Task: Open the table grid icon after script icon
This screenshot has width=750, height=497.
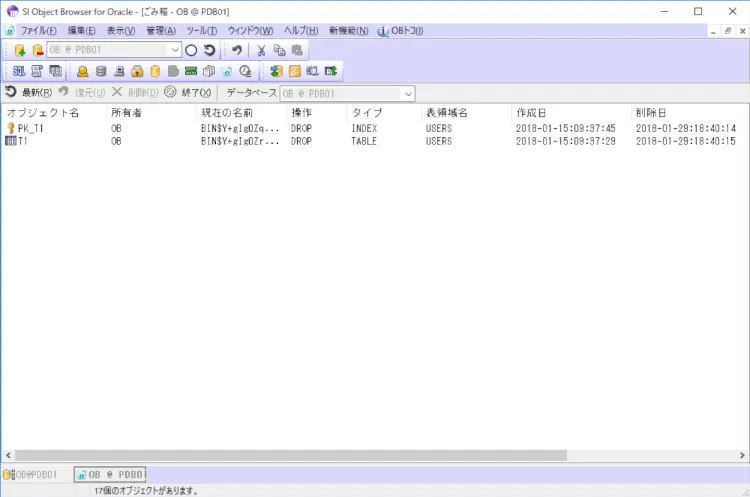Action: click(x=55, y=71)
